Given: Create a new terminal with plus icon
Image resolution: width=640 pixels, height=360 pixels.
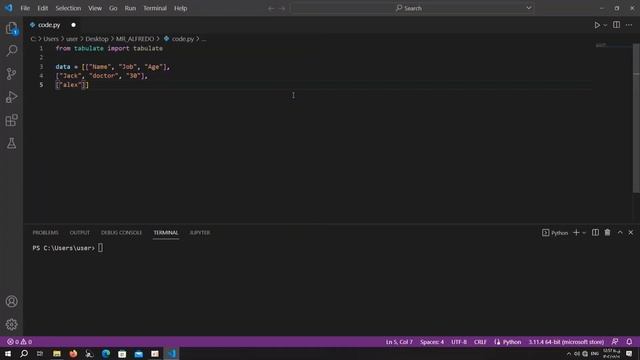Looking at the screenshot, I should click(x=576, y=232).
